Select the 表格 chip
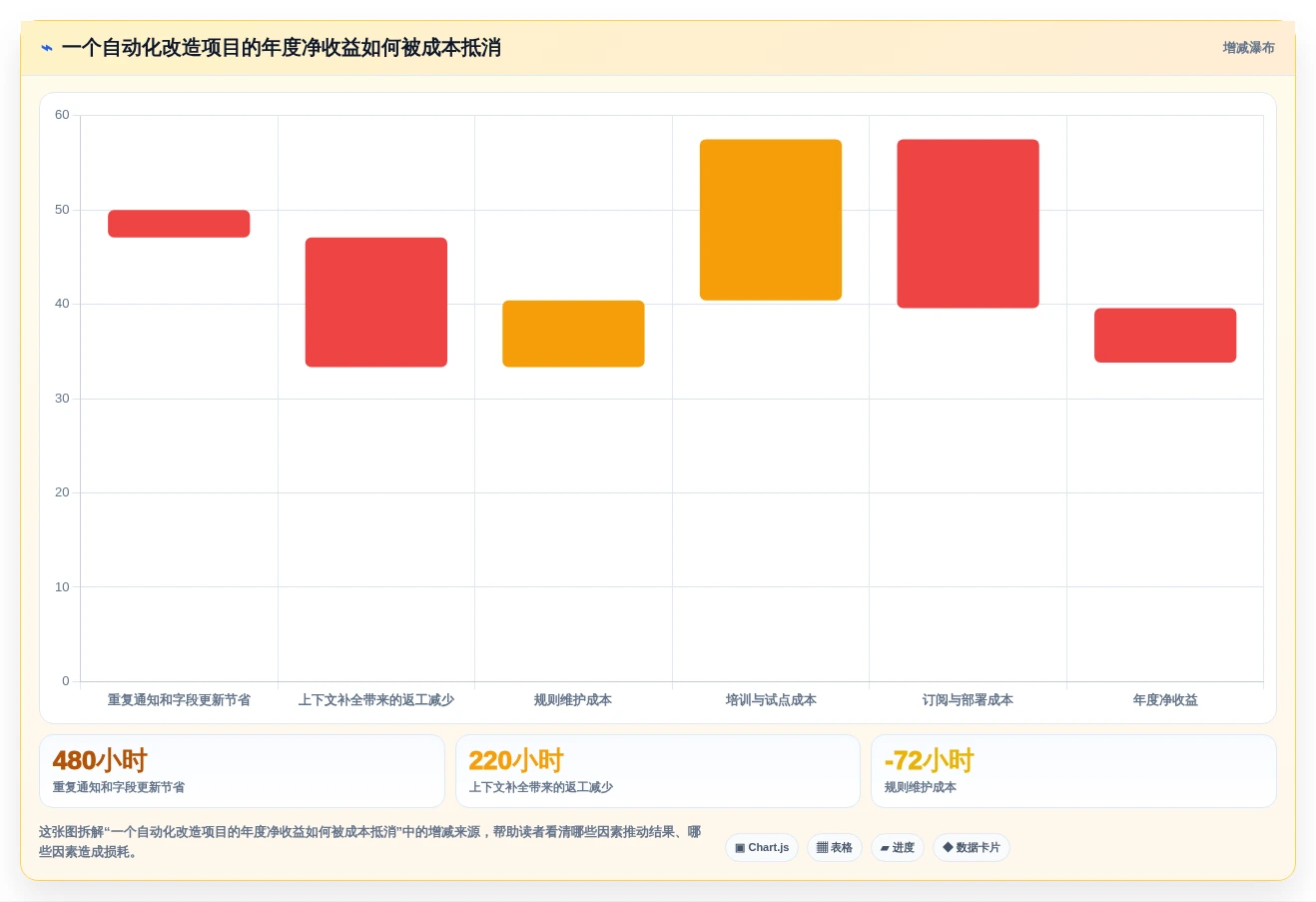This screenshot has width=1316, height=902. pyautogui.click(x=835, y=848)
